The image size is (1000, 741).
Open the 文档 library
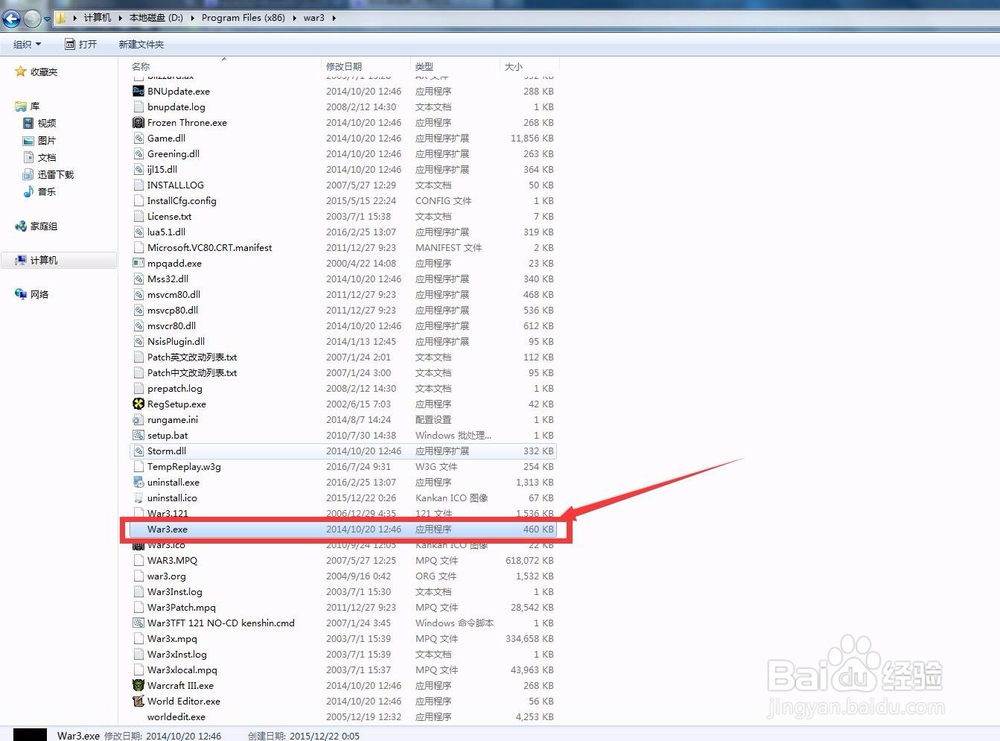click(40, 157)
